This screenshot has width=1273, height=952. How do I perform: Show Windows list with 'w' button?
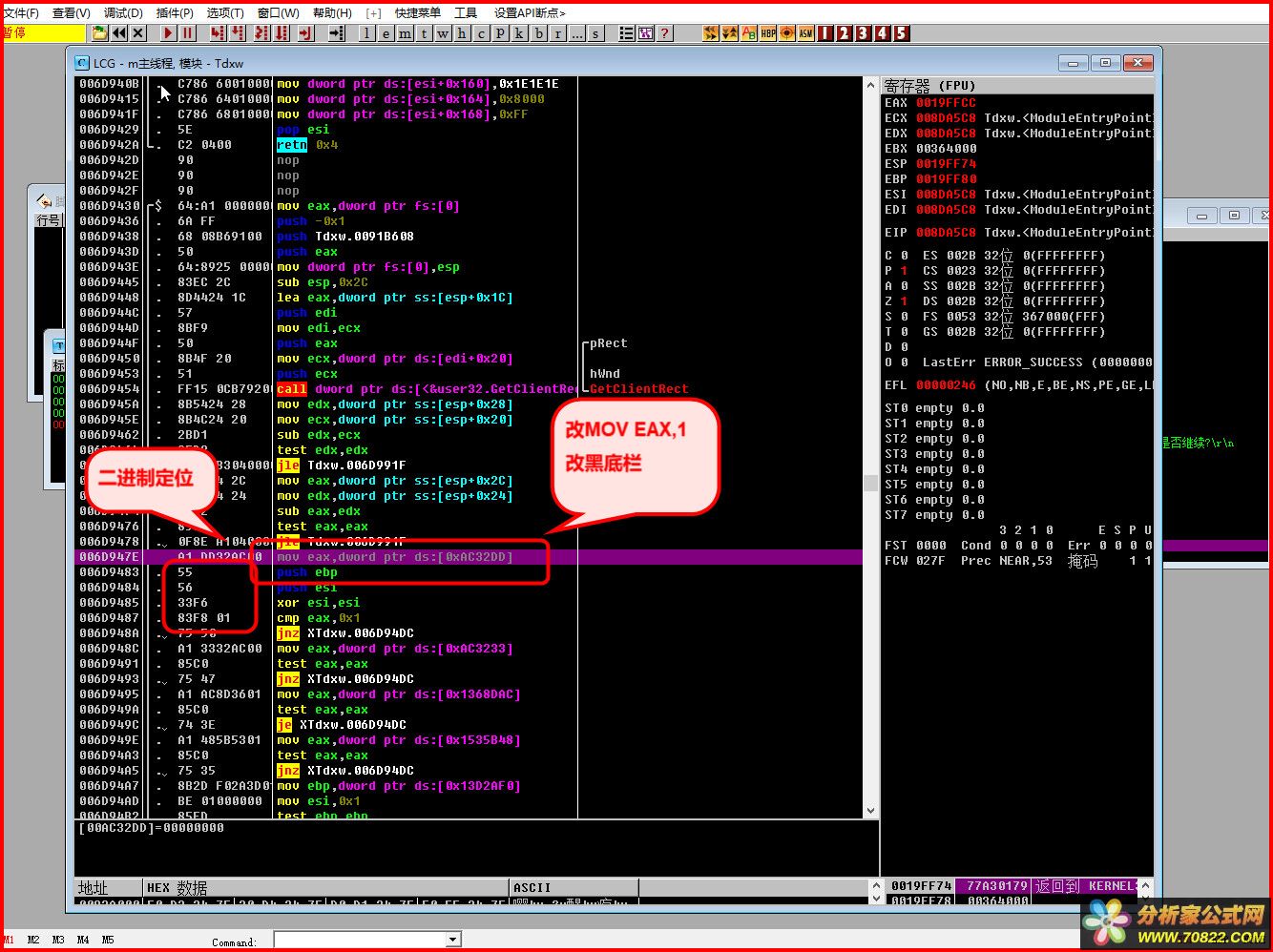pyautogui.click(x=444, y=33)
